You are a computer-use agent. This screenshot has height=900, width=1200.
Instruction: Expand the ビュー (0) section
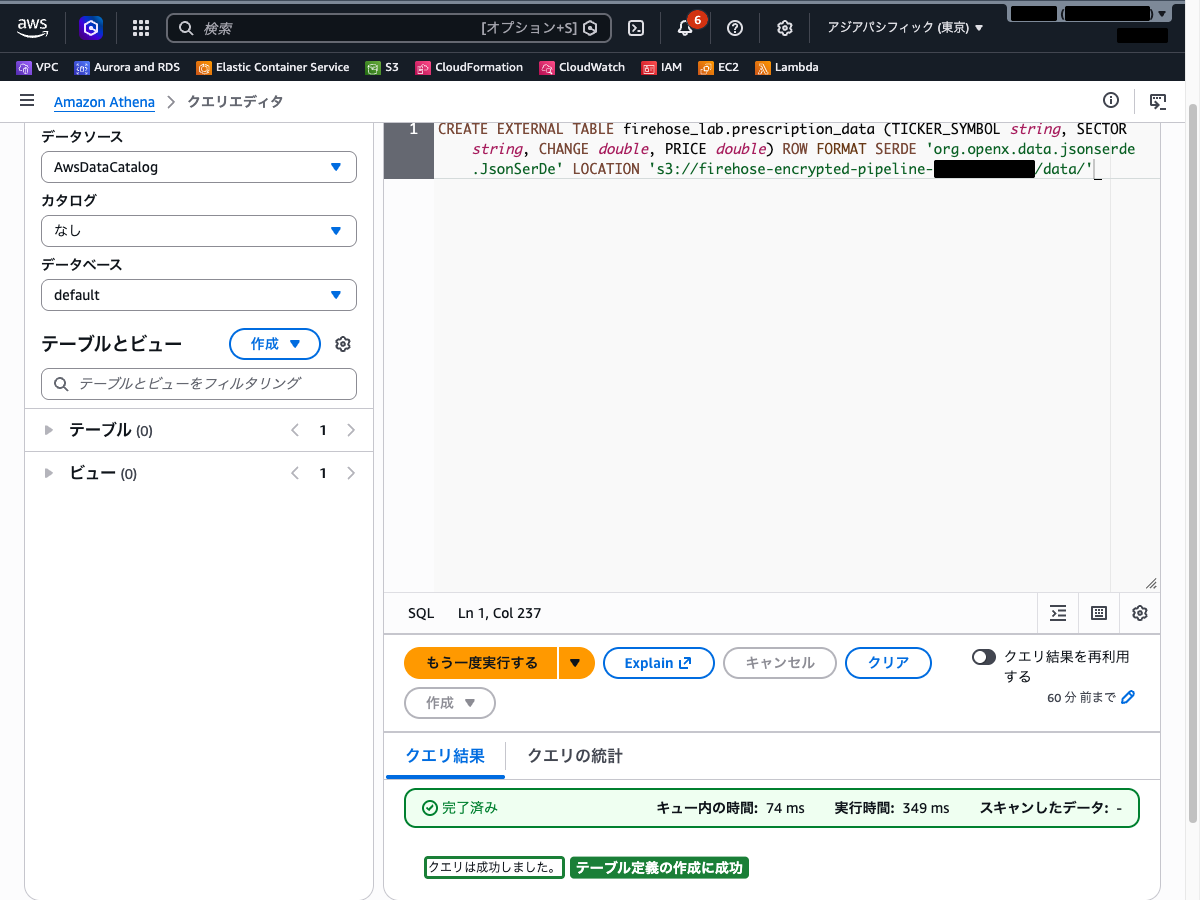[x=49, y=473]
